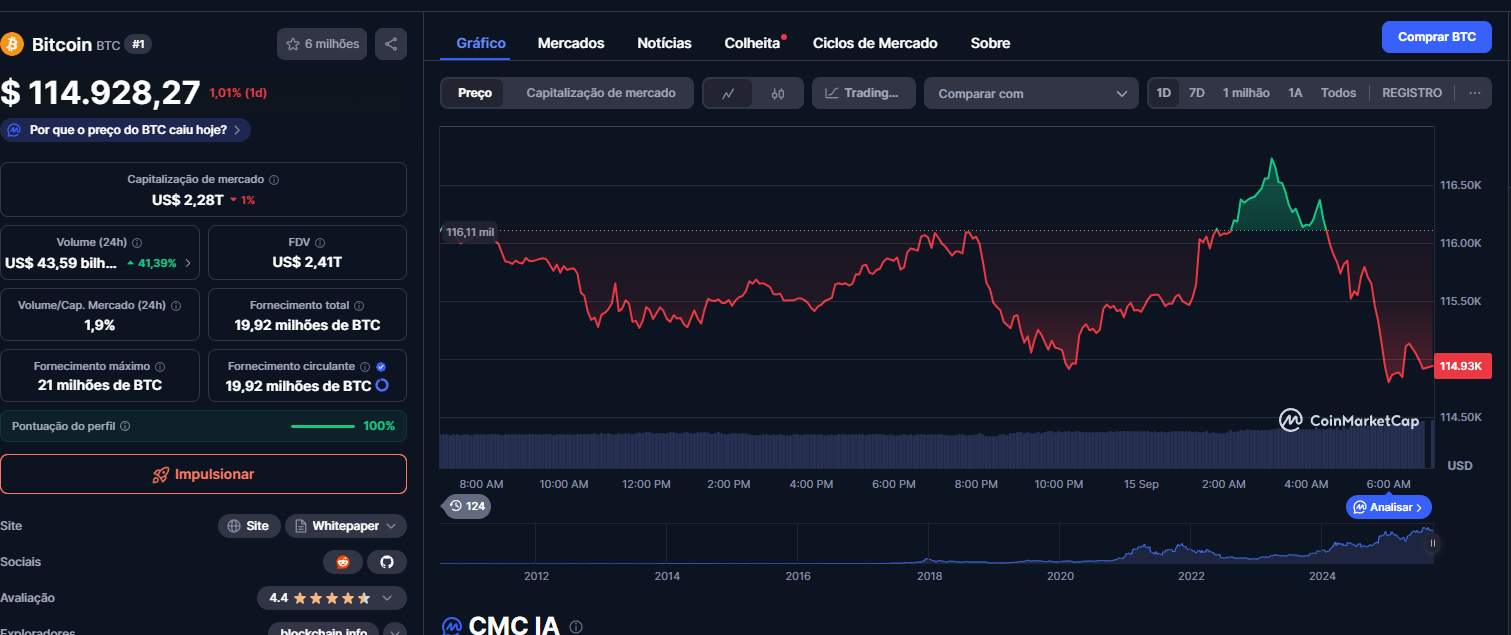Select the 1 milhão time range
This screenshot has width=1511, height=635.
coord(1246,93)
